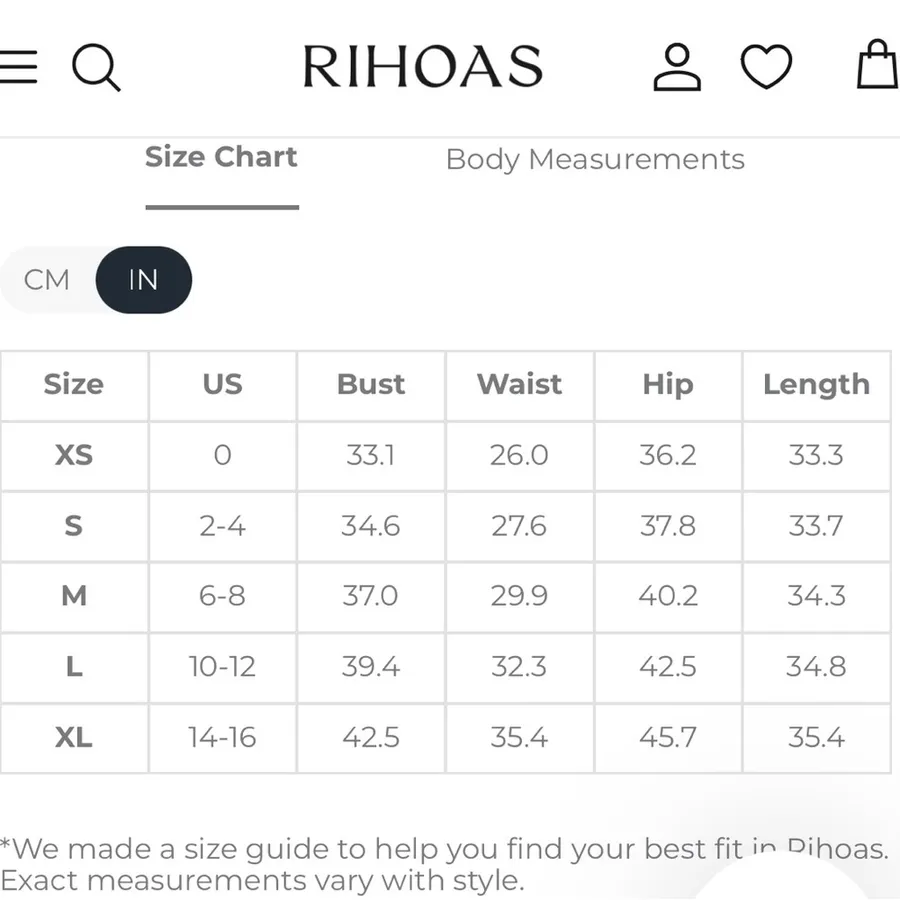
Task: Click the Length column header
Action: [817, 385]
